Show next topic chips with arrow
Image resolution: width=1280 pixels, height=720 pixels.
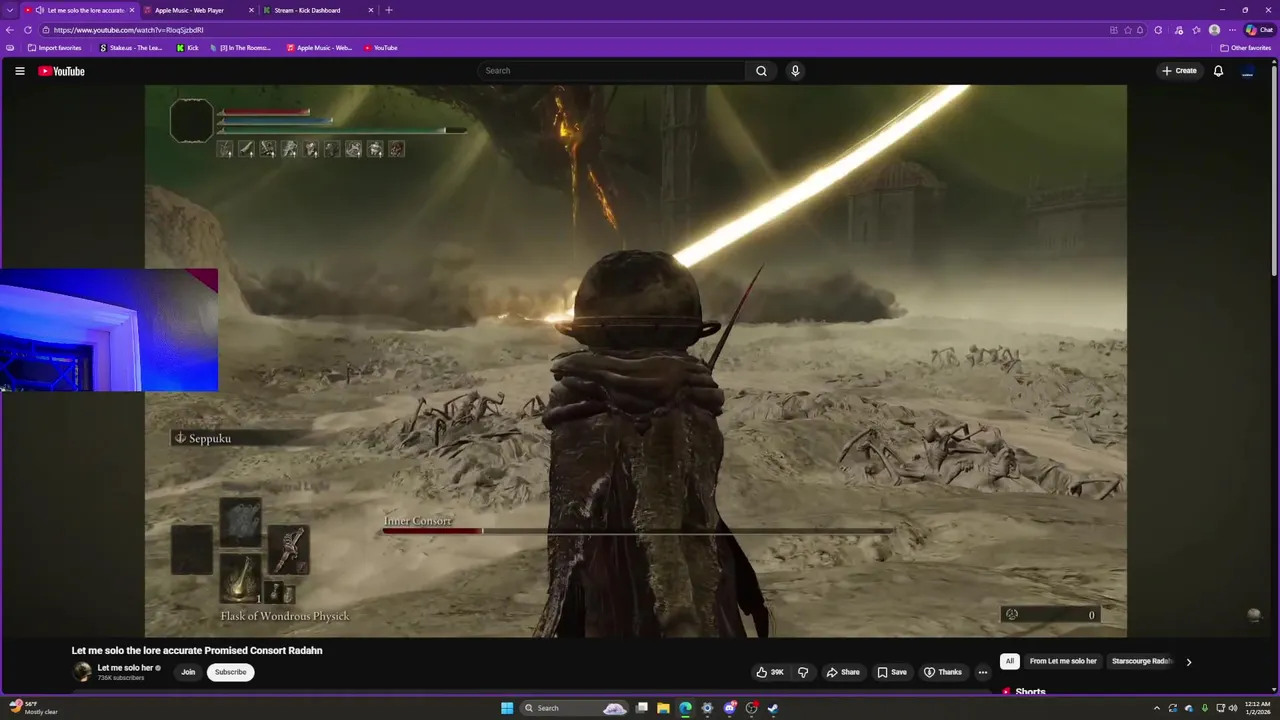pos(1188,662)
